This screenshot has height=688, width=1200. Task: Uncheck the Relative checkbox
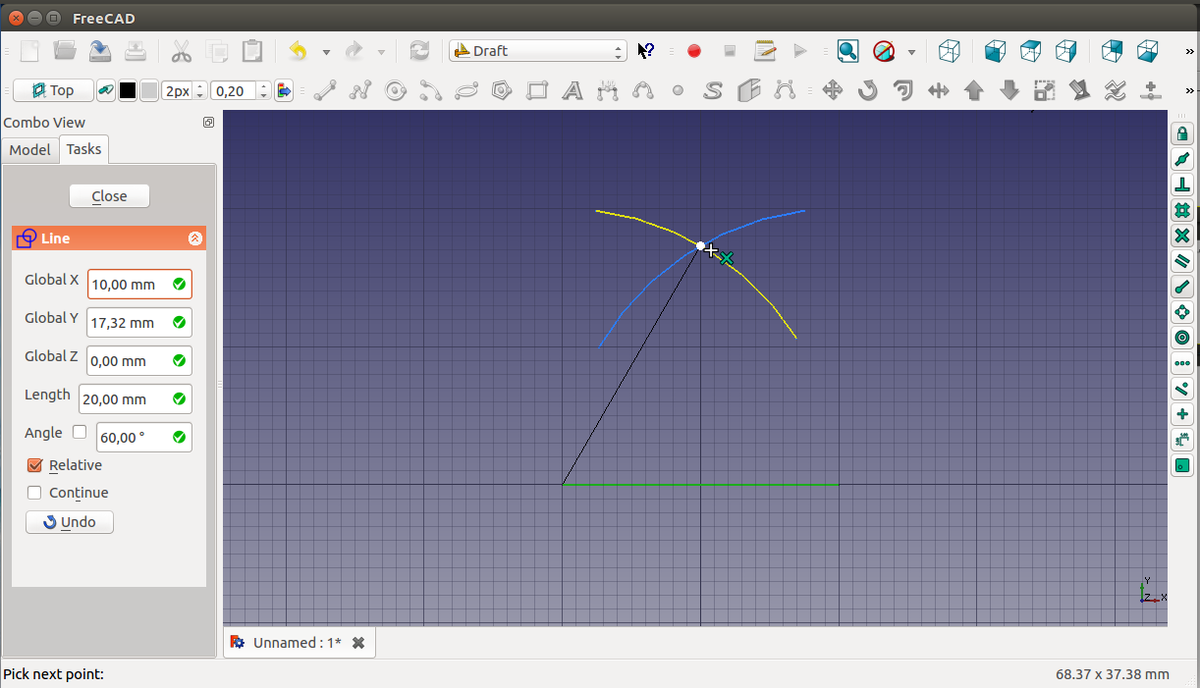pos(35,465)
